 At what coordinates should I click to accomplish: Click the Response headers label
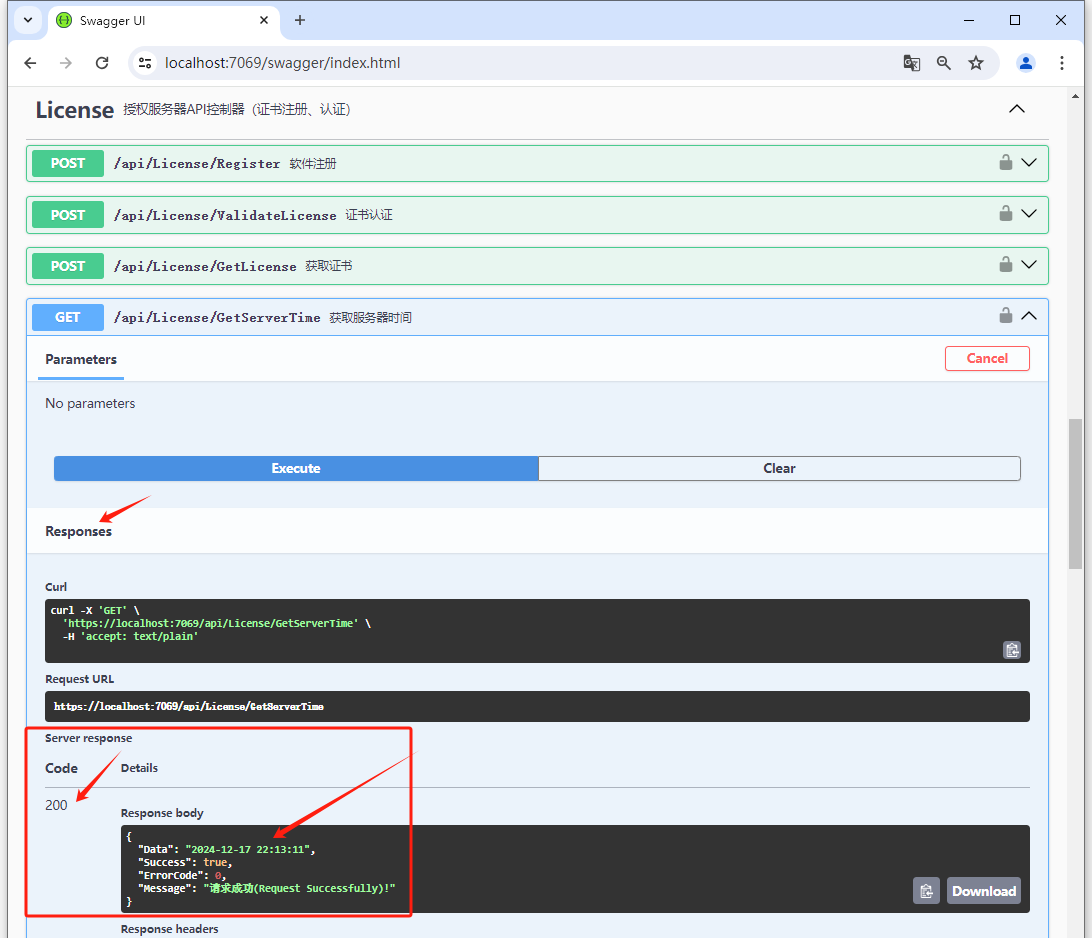click(169, 929)
